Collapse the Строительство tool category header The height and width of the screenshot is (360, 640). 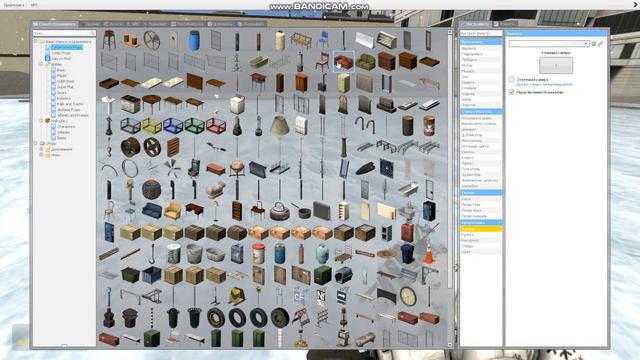pos(481,111)
